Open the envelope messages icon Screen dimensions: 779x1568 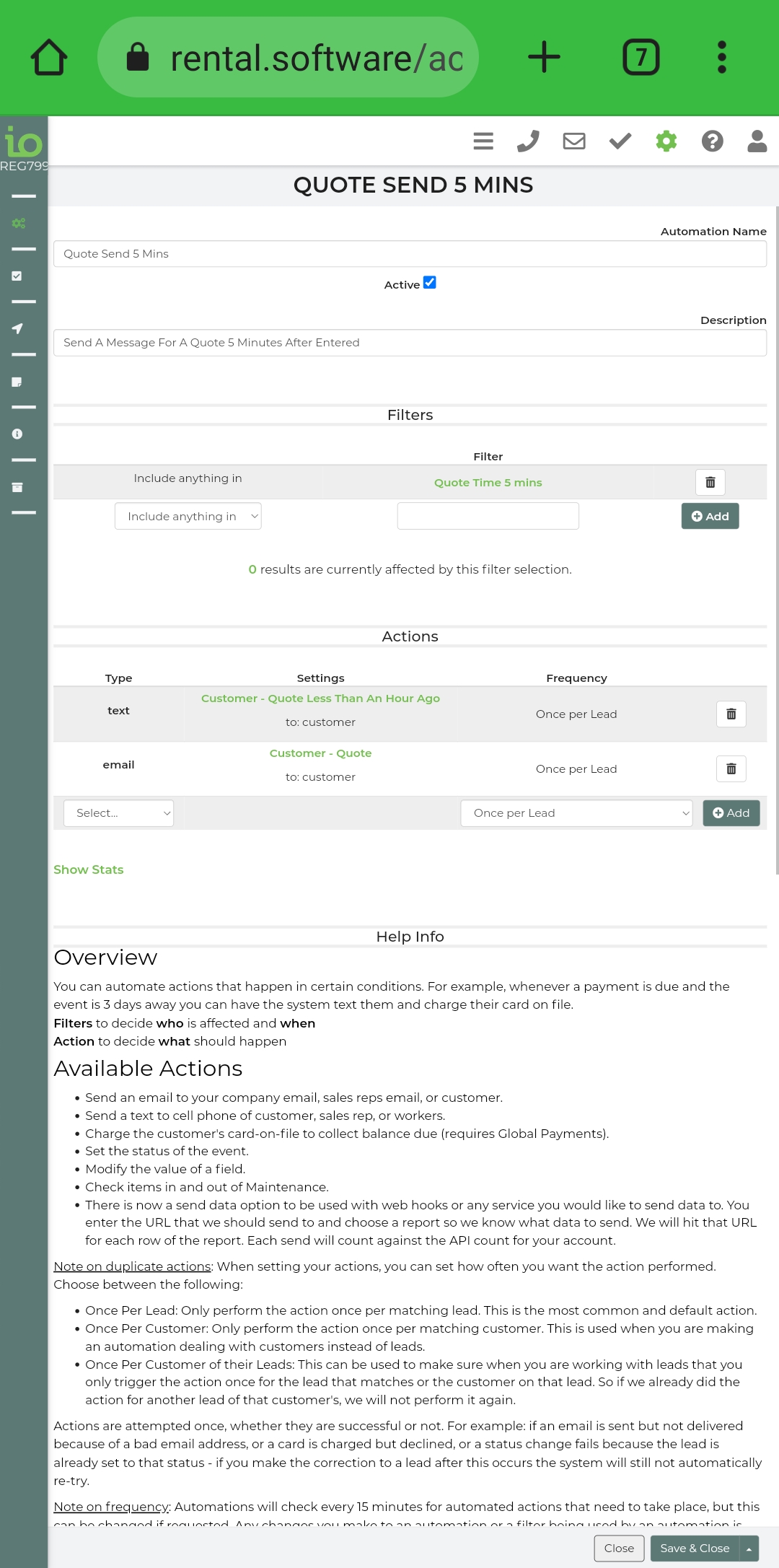574,141
